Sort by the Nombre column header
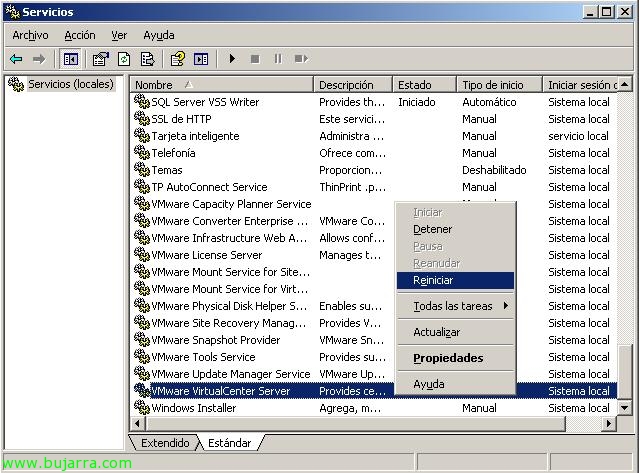639x473 pixels. point(222,85)
